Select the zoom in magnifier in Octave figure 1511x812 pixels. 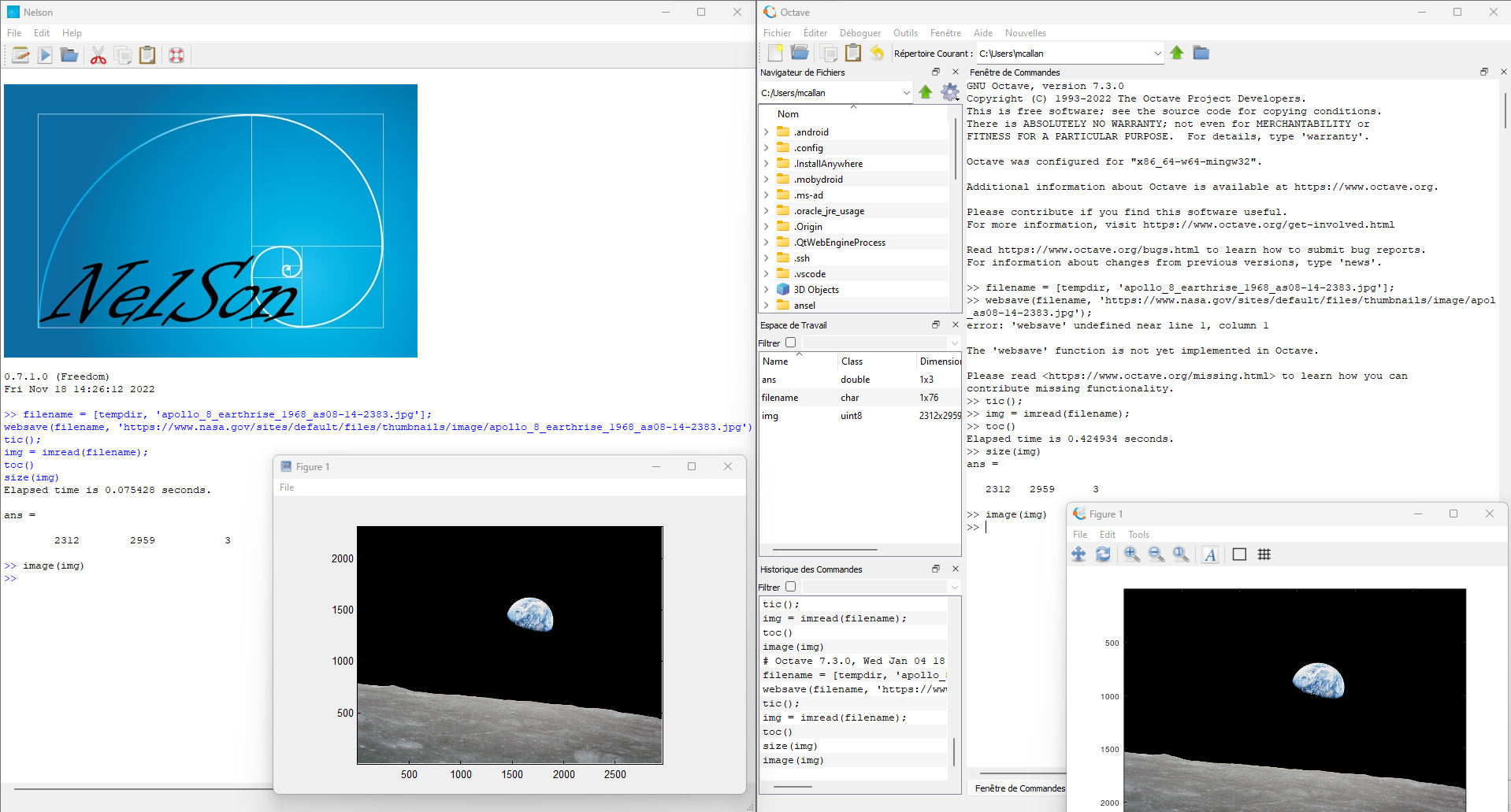tap(1132, 554)
